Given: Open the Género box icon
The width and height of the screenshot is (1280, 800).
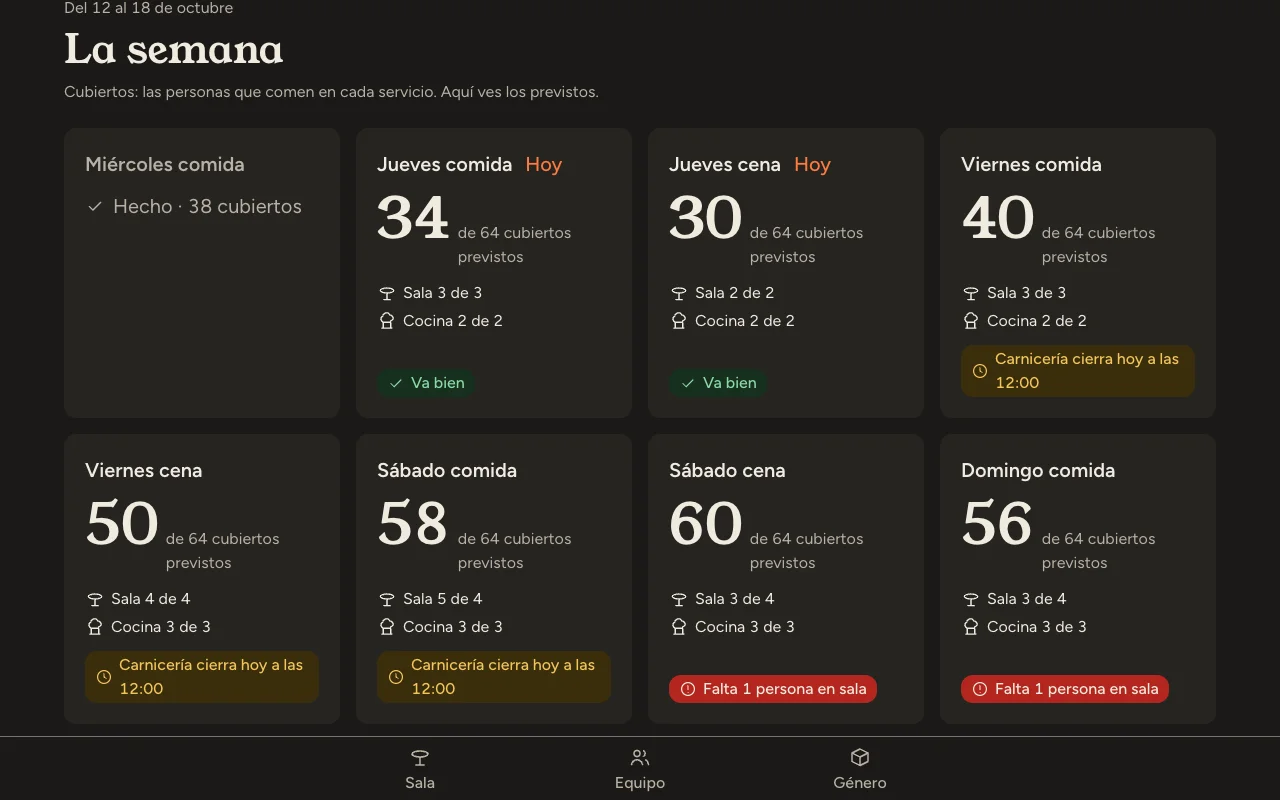Looking at the screenshot, I should point(860,758).
